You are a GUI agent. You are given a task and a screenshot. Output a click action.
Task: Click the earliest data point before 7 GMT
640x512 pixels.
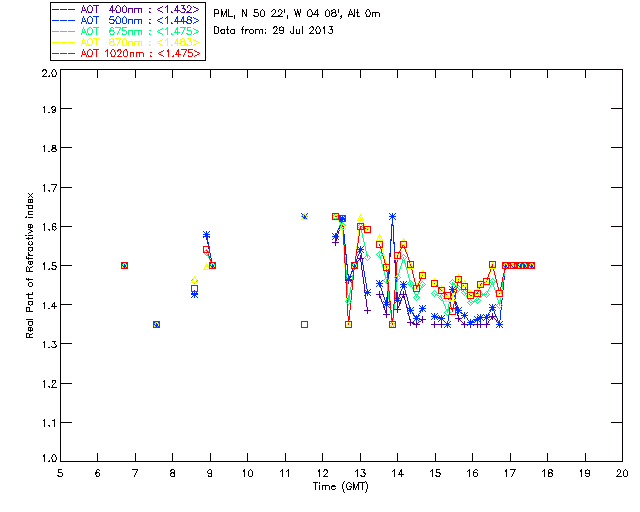click(124, 265)
